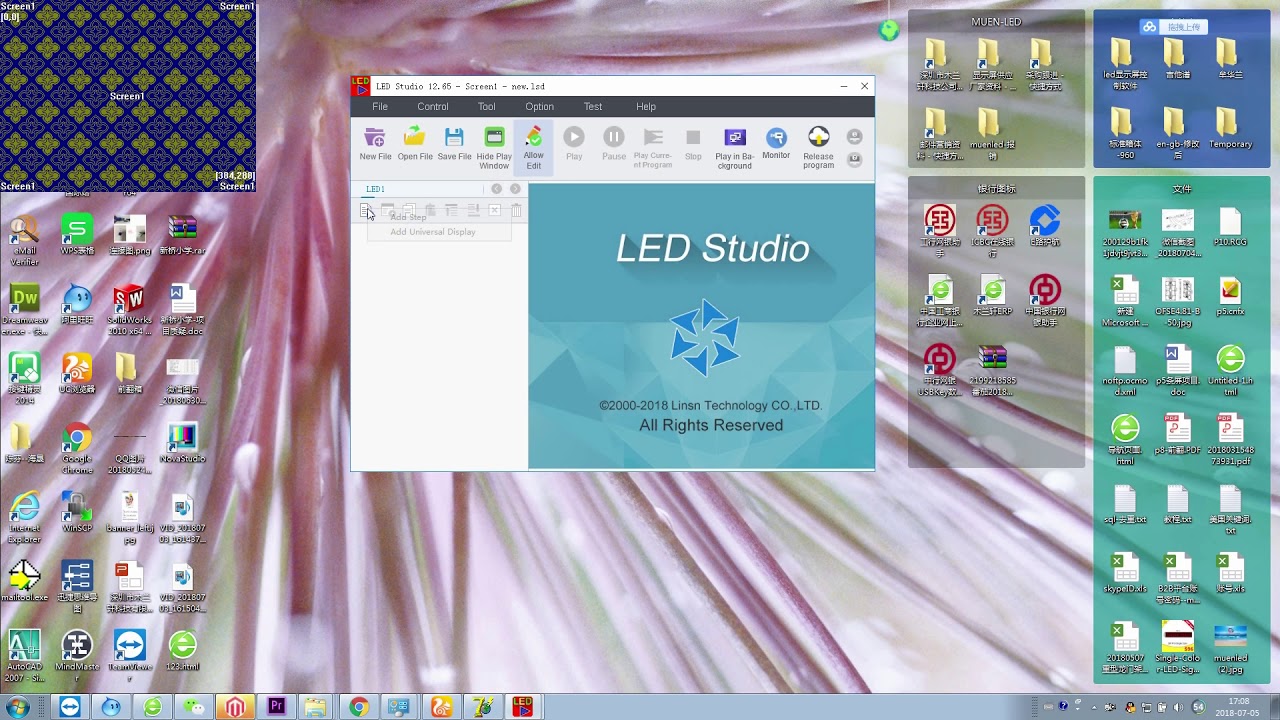Click the Stop playback button

click(693, 144)
